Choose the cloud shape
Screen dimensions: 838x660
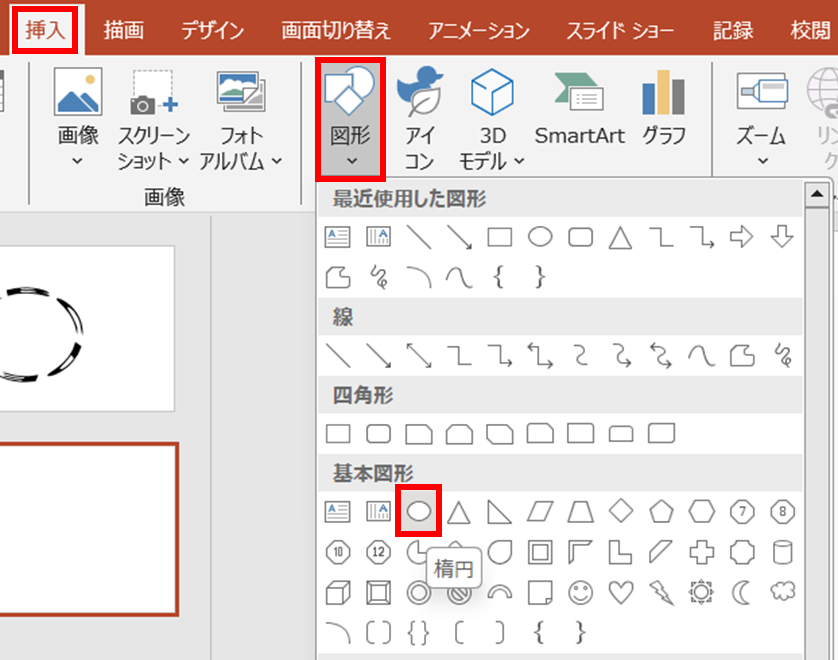pos(783,593)
